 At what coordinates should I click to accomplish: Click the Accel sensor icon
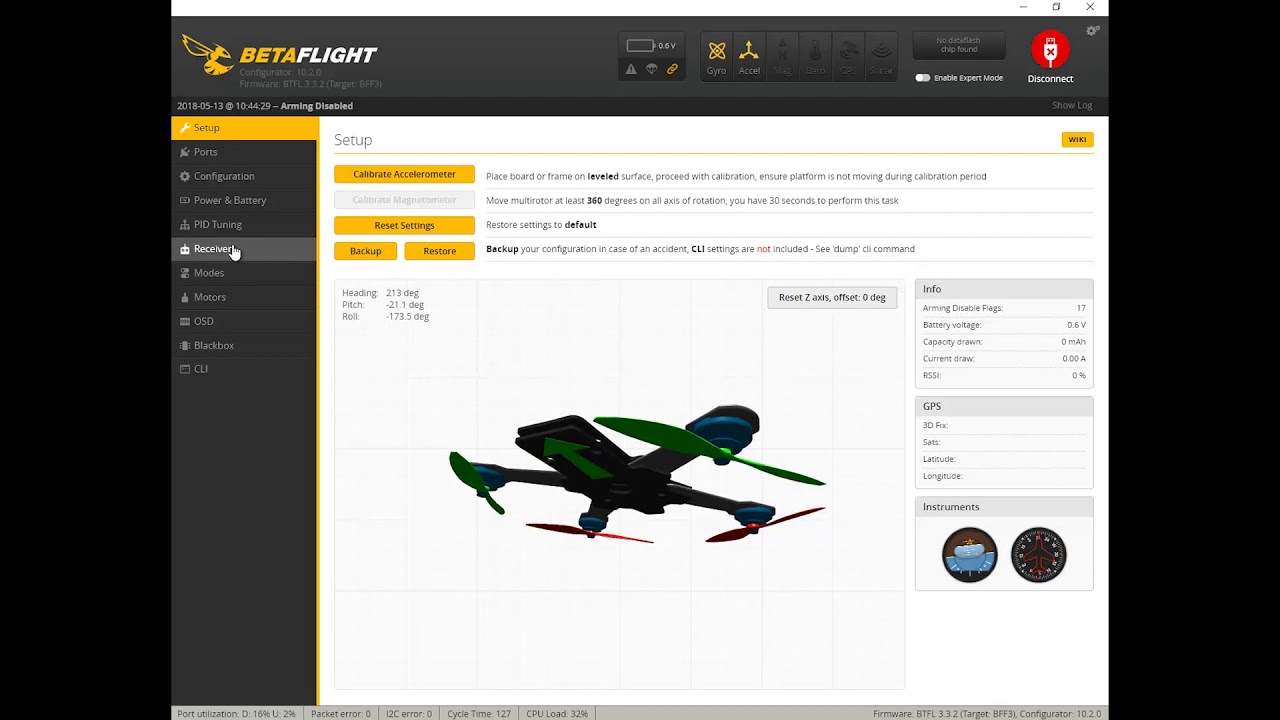click(749, 57)
